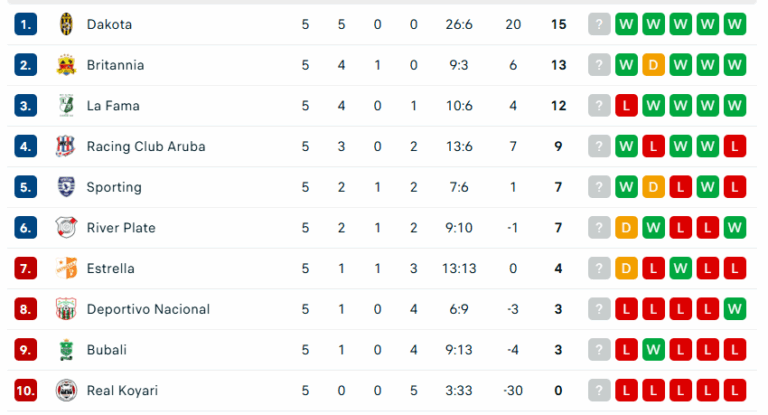
Task: Click the Bubali team crest icon
Action: click(x=66, y=350)
